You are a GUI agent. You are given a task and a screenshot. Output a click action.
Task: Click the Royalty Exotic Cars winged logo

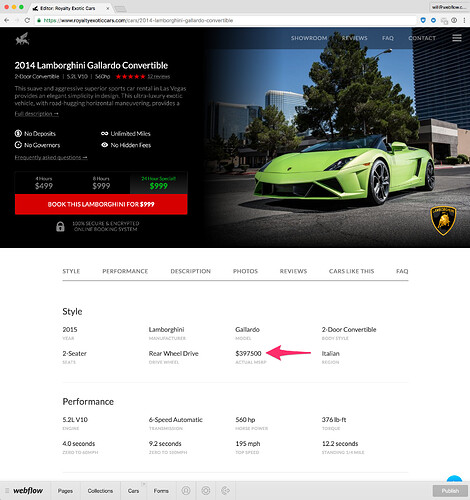[22, 39]
